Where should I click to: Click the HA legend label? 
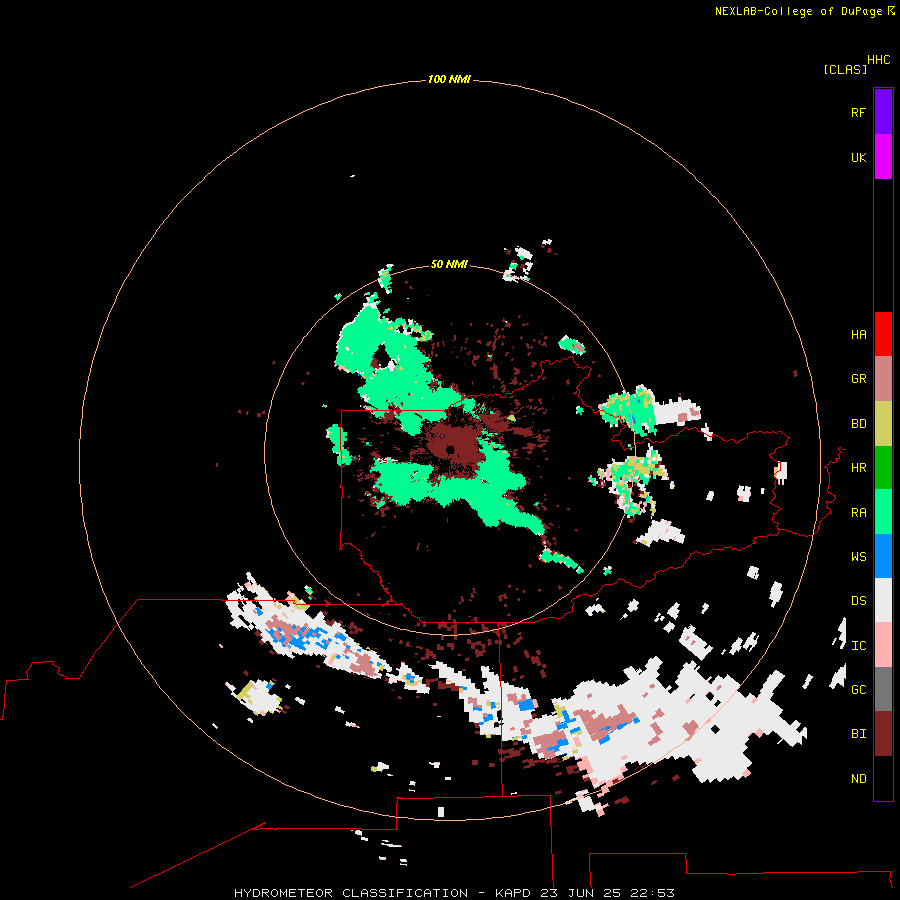pos(858,335)
